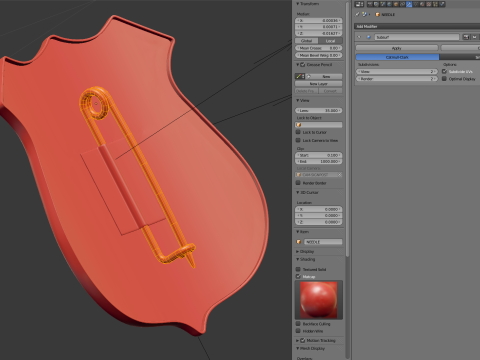Screen dimensions: 480x360
Task: Open the Add Modifier dropdown
Action: coord(417,26)
